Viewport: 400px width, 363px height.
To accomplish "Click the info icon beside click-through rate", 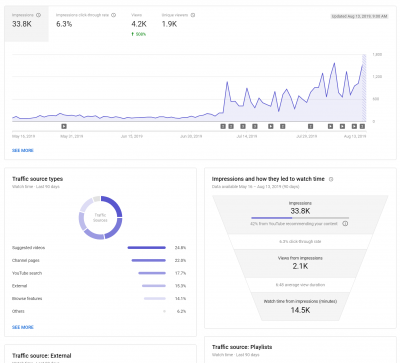I will 113,15.
